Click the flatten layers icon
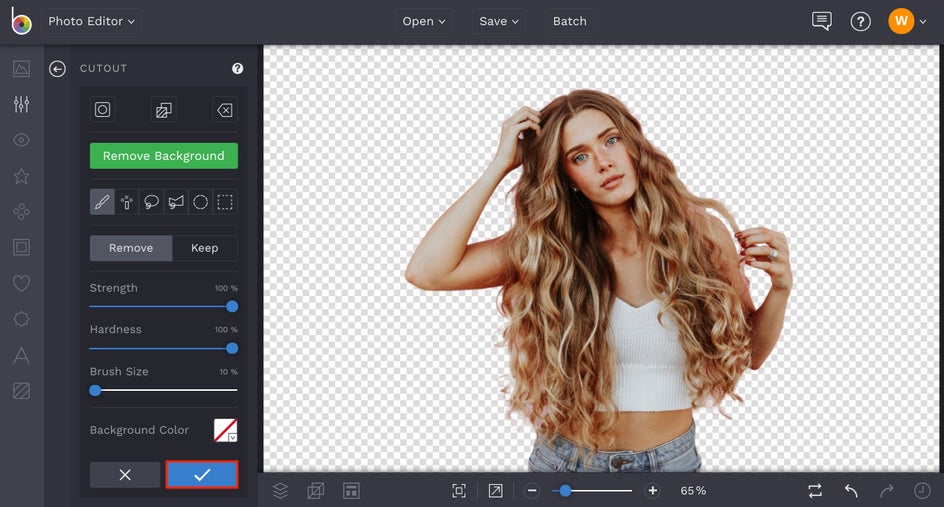944x507 pixels. pos(315,491)
